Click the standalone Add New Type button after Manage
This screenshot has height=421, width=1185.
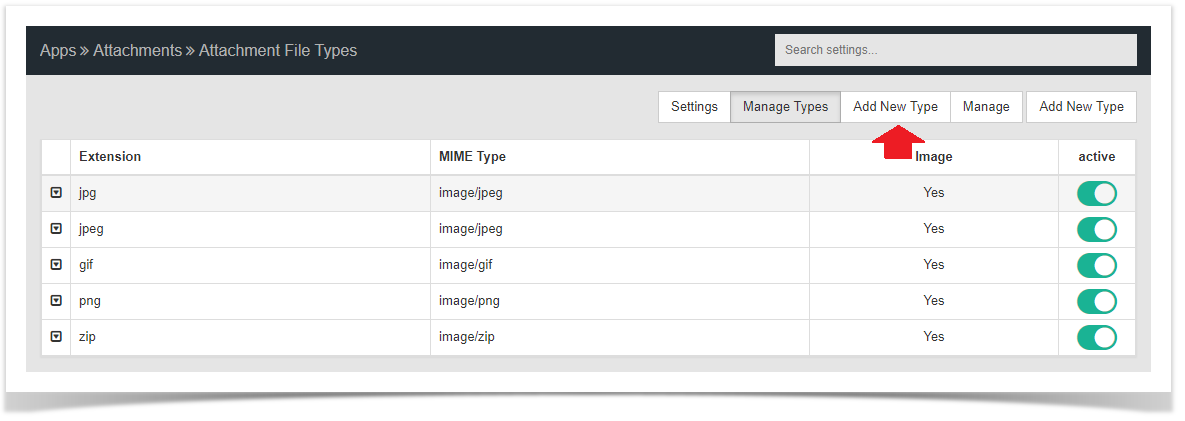coord(1081,107)
